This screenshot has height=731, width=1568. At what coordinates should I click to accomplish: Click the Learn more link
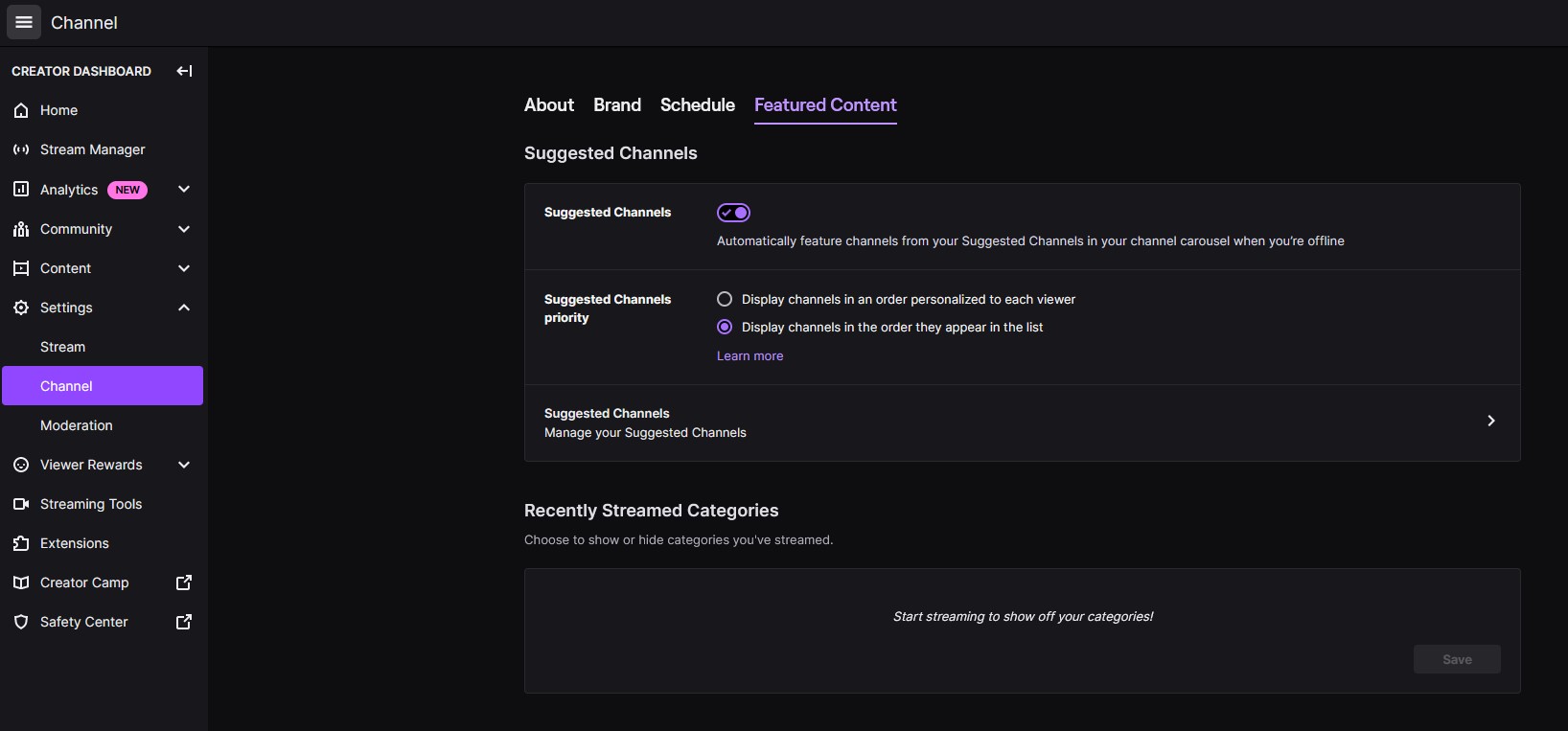pyautogui.click(x=749, y=355)
